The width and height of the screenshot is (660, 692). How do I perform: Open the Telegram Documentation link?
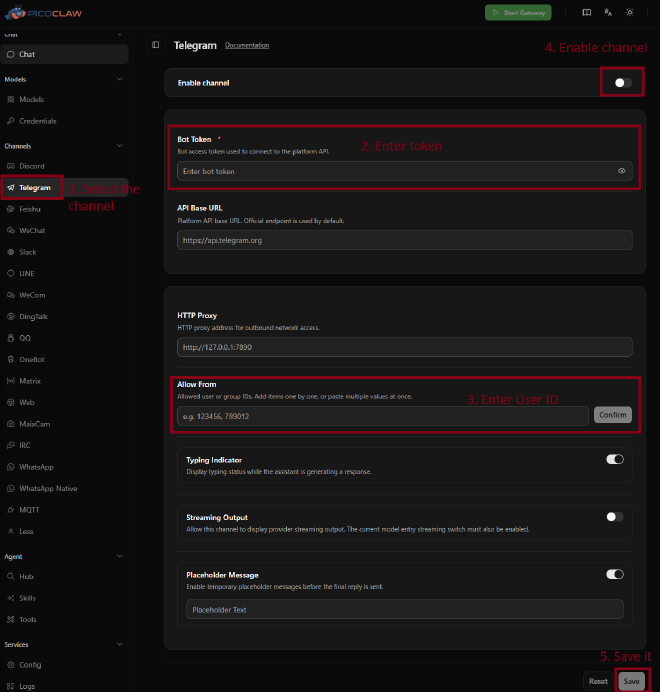(x=247, y=45)
